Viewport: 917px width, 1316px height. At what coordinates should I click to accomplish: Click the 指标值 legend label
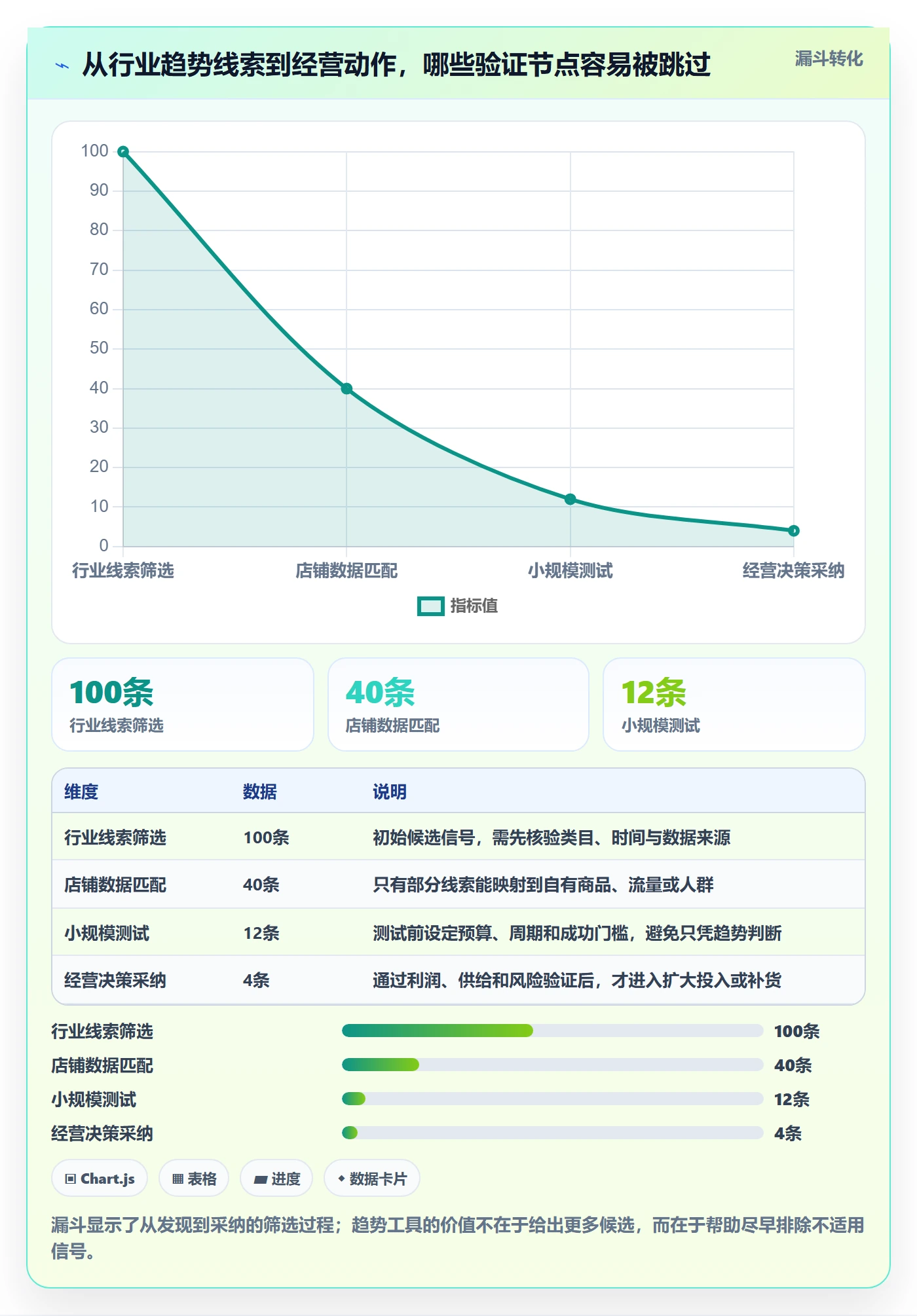click(474, 606)
